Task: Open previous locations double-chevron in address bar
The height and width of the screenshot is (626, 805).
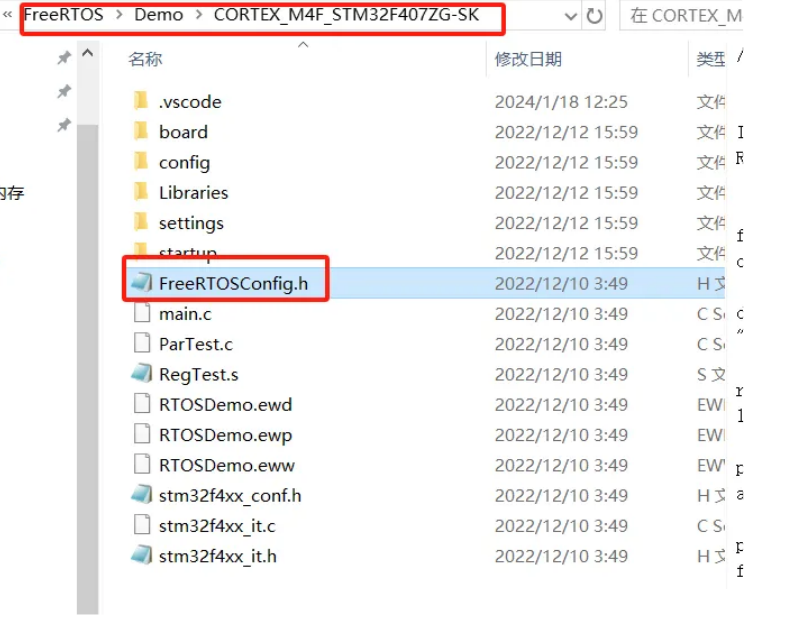Action: point(8,15)
